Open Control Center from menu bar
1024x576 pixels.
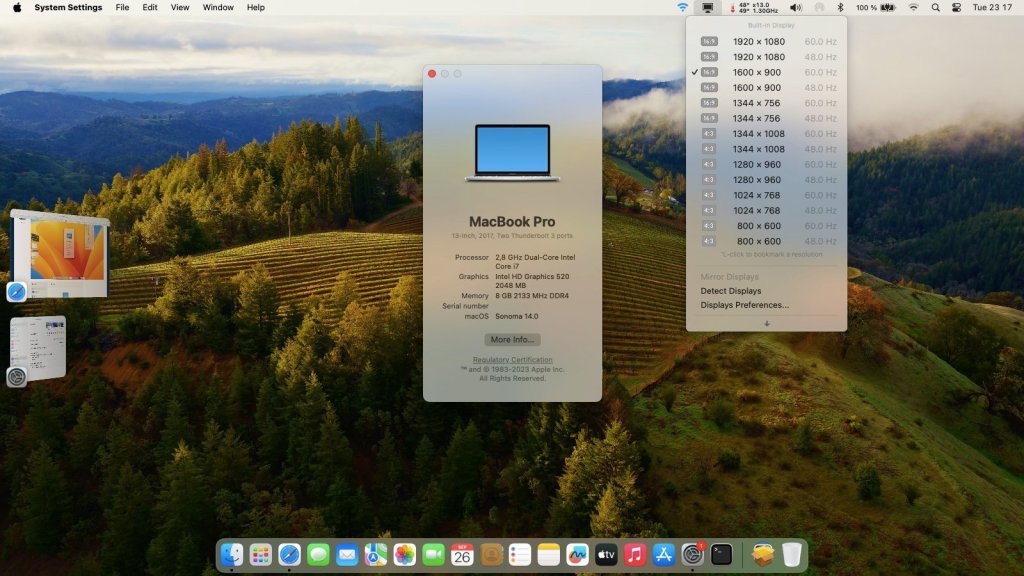(x=957, y=7)
